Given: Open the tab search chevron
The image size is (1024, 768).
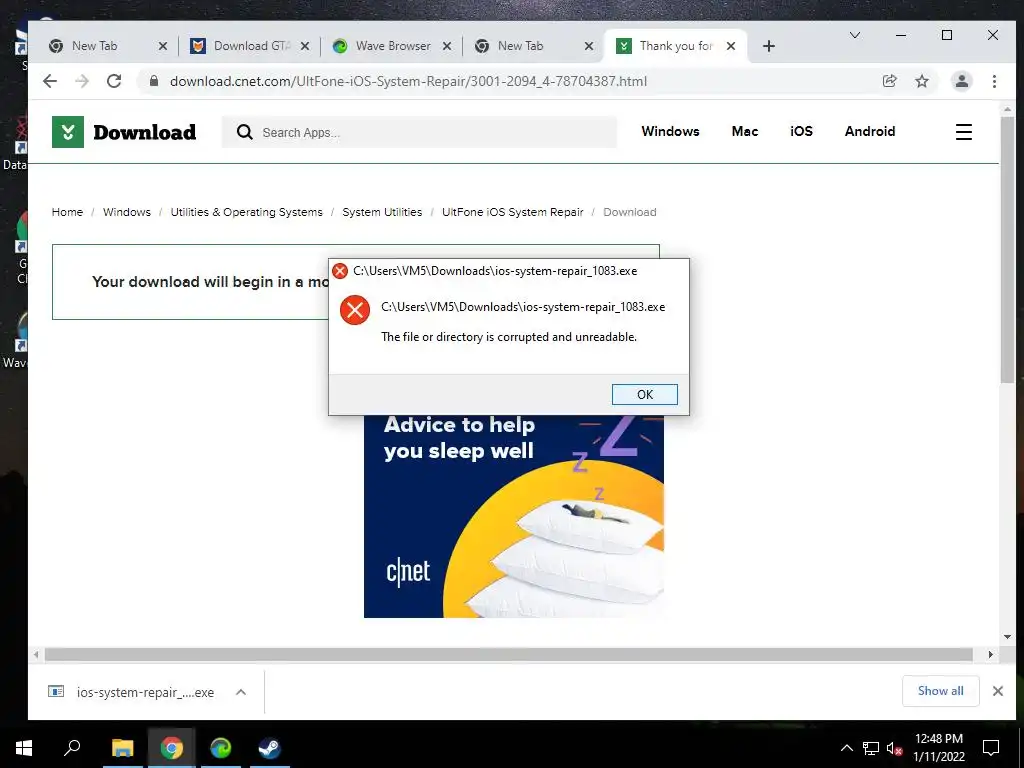Looking at the screenshot, I should [854, 35].
